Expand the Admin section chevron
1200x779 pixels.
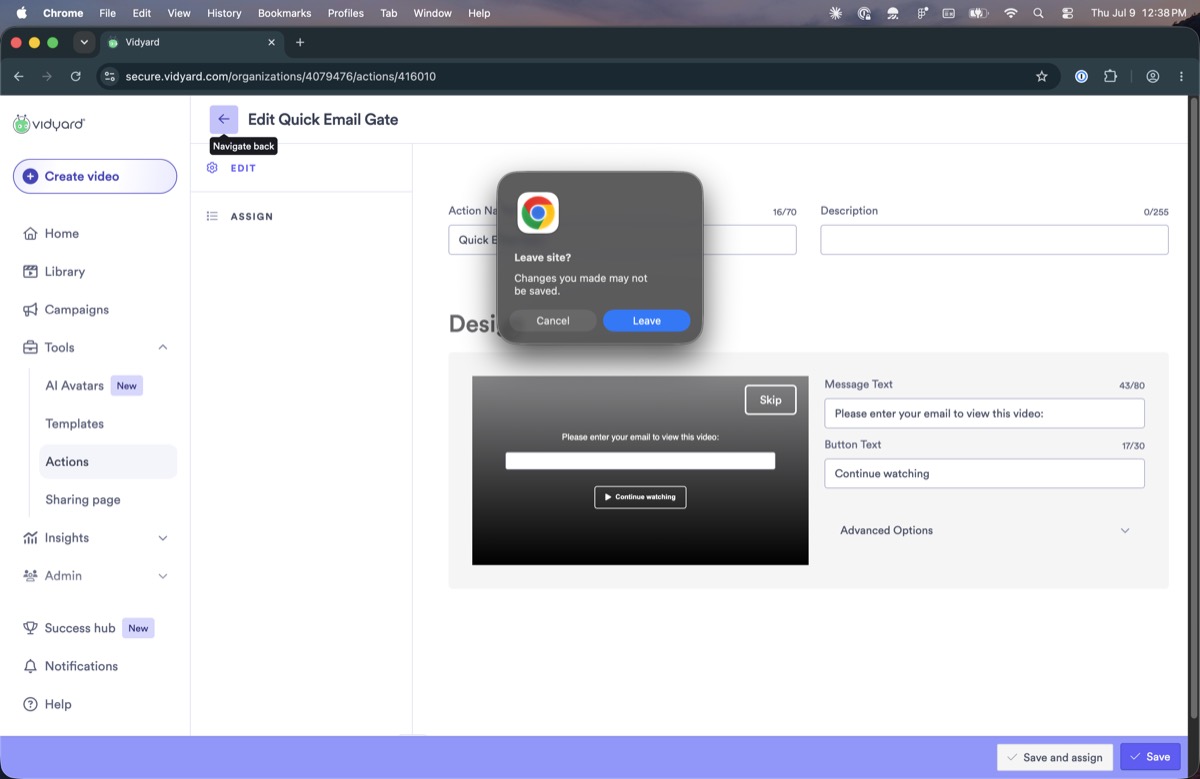click(x=163, y=576)
